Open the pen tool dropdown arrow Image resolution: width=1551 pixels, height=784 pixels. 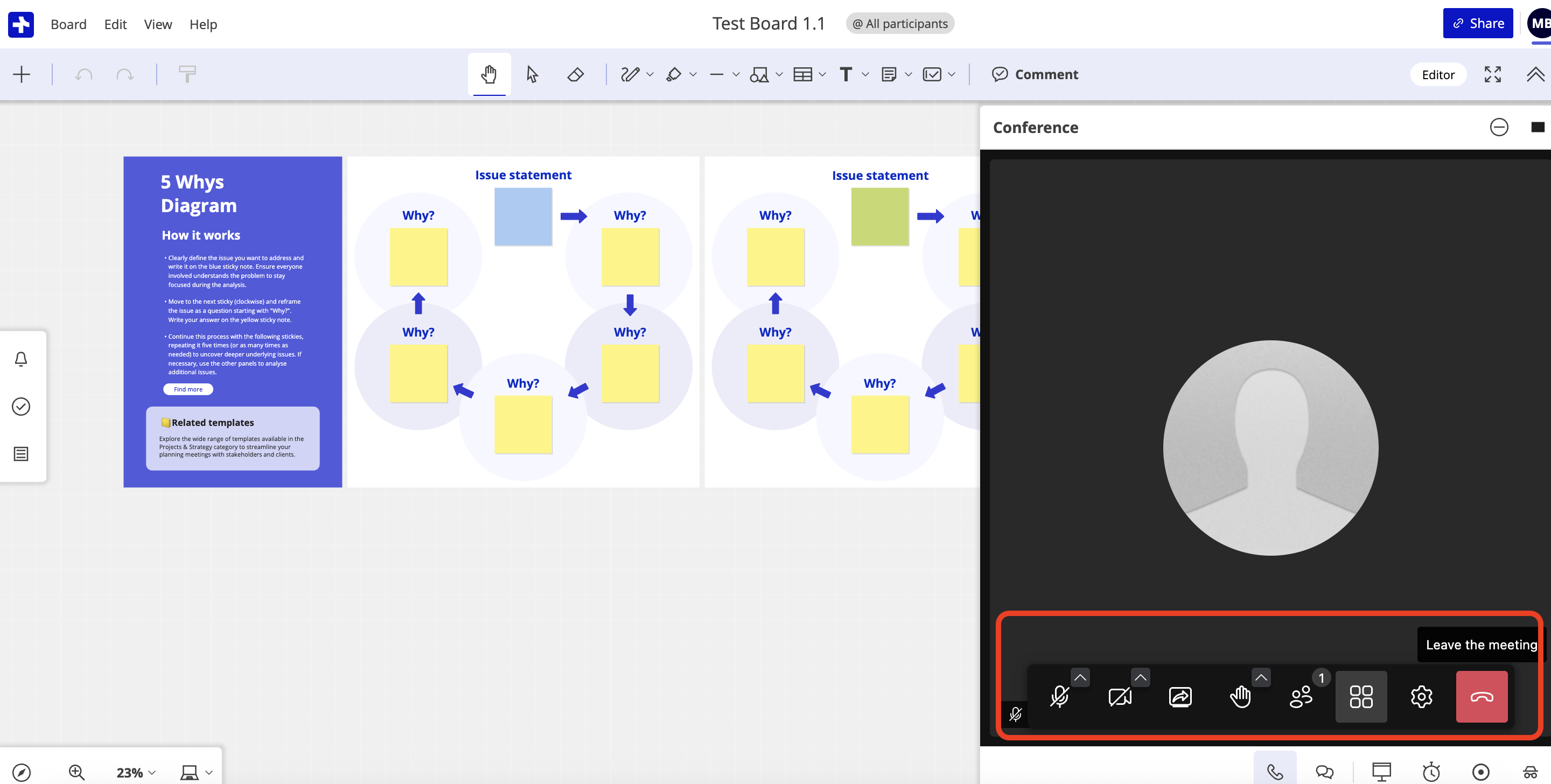pos(649,75)
